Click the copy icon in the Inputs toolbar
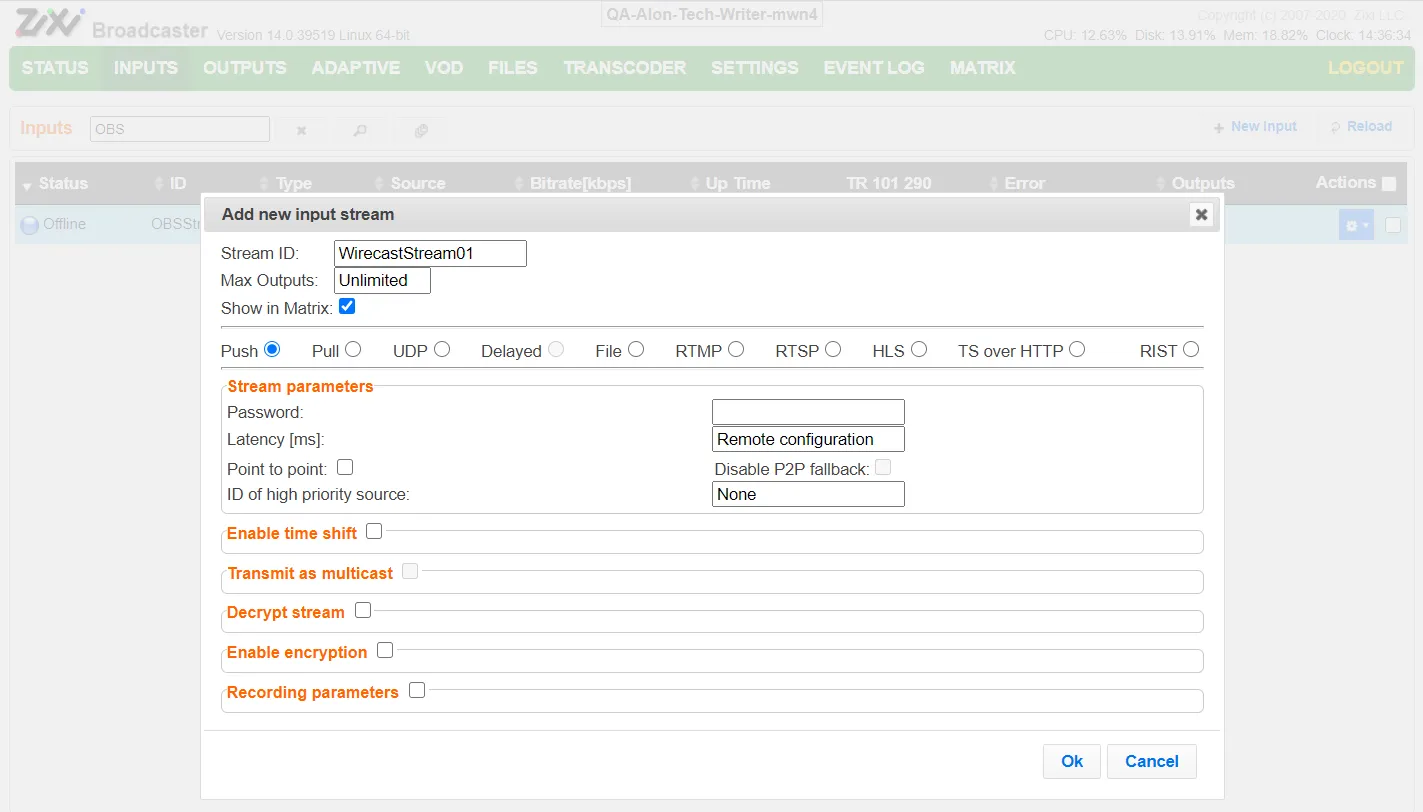Screen dimensions: 1423x812 click(x=421, y=130)
